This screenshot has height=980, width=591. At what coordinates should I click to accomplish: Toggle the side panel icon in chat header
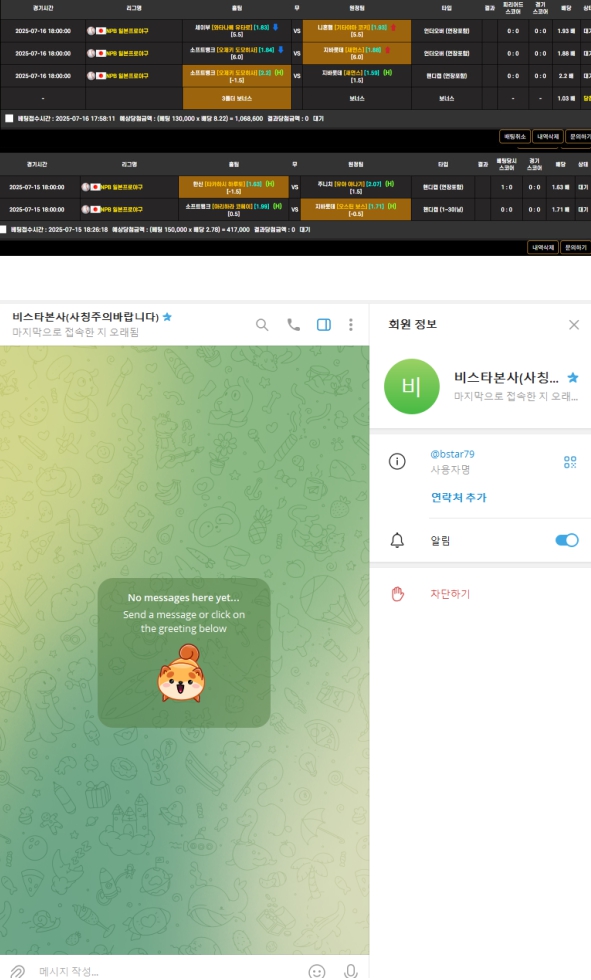point(324,324)
